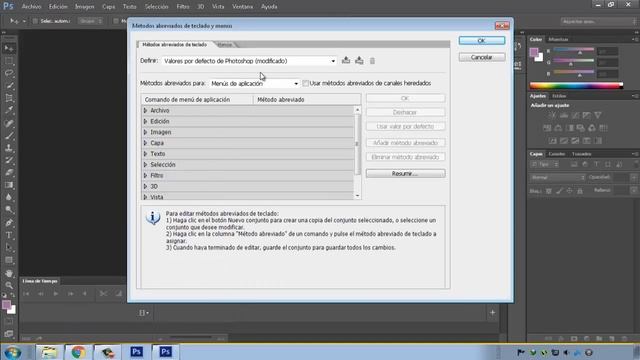Open the Ventana menu in menu bar
This screenshot has height=360, width=640.
[x=242, y=7]
